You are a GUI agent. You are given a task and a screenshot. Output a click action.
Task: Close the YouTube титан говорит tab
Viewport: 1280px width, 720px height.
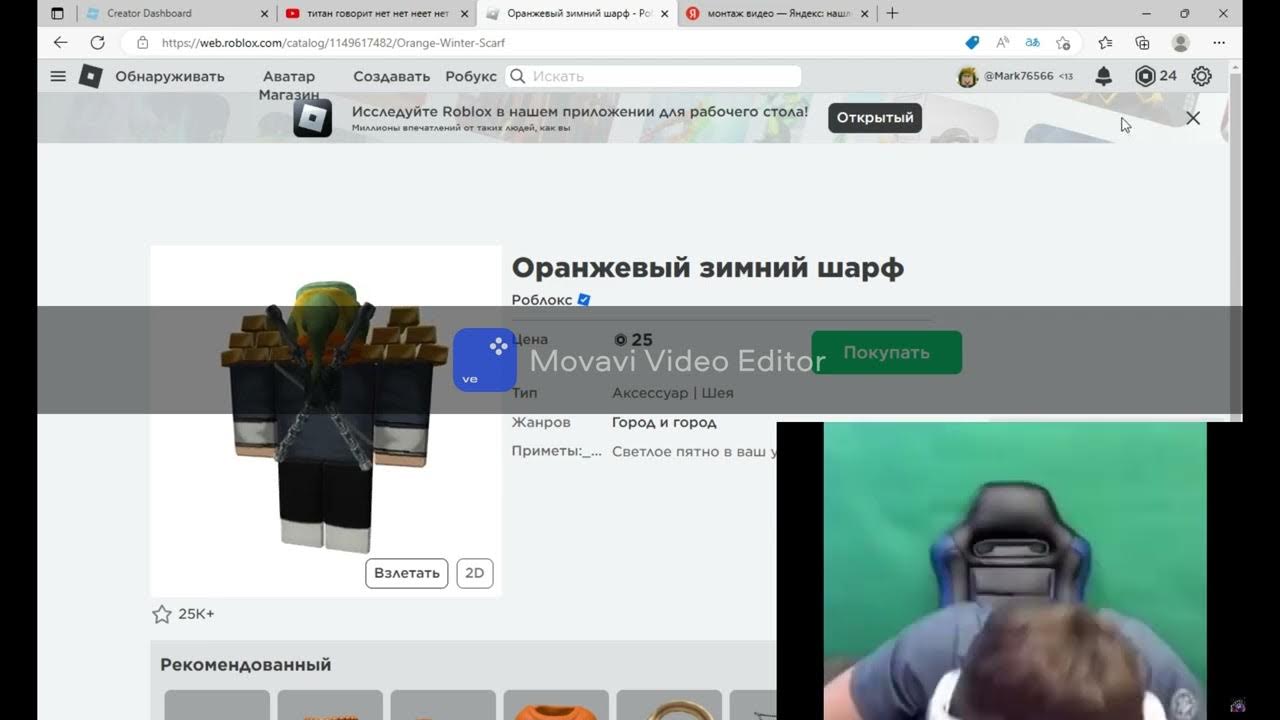(464, 13)
